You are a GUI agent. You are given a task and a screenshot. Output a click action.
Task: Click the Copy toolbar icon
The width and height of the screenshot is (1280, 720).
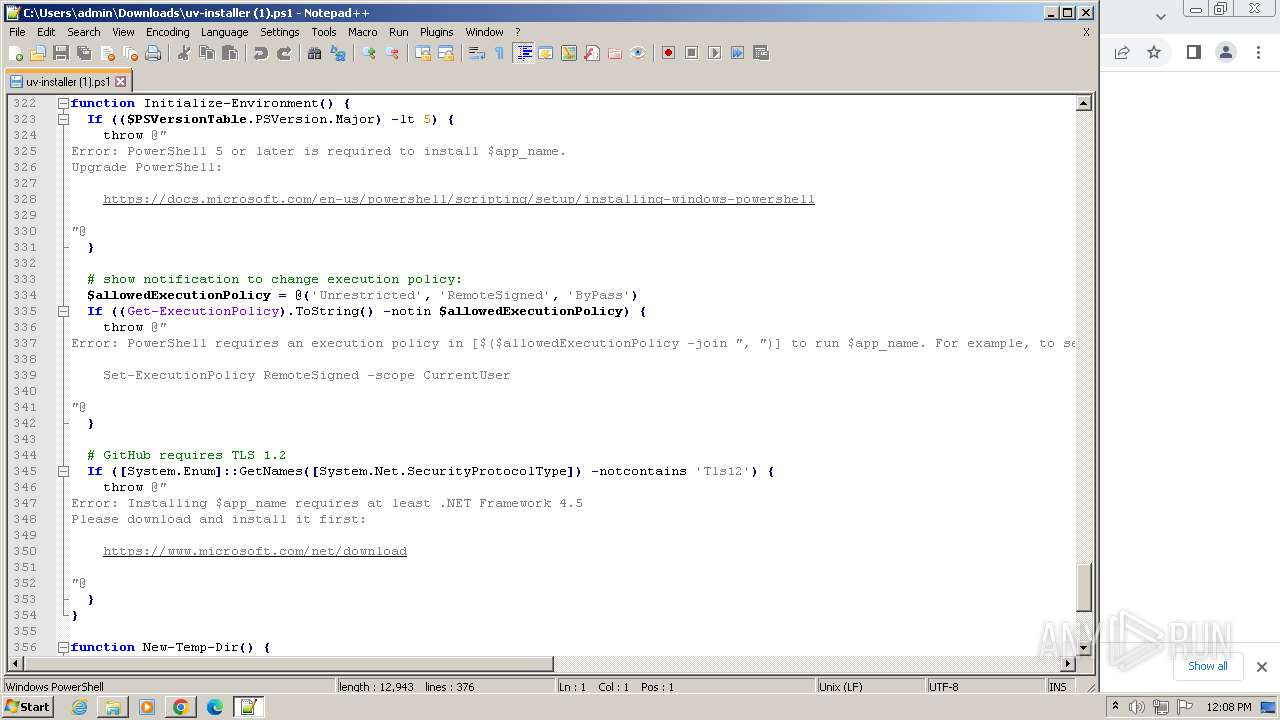click(207, 53)
